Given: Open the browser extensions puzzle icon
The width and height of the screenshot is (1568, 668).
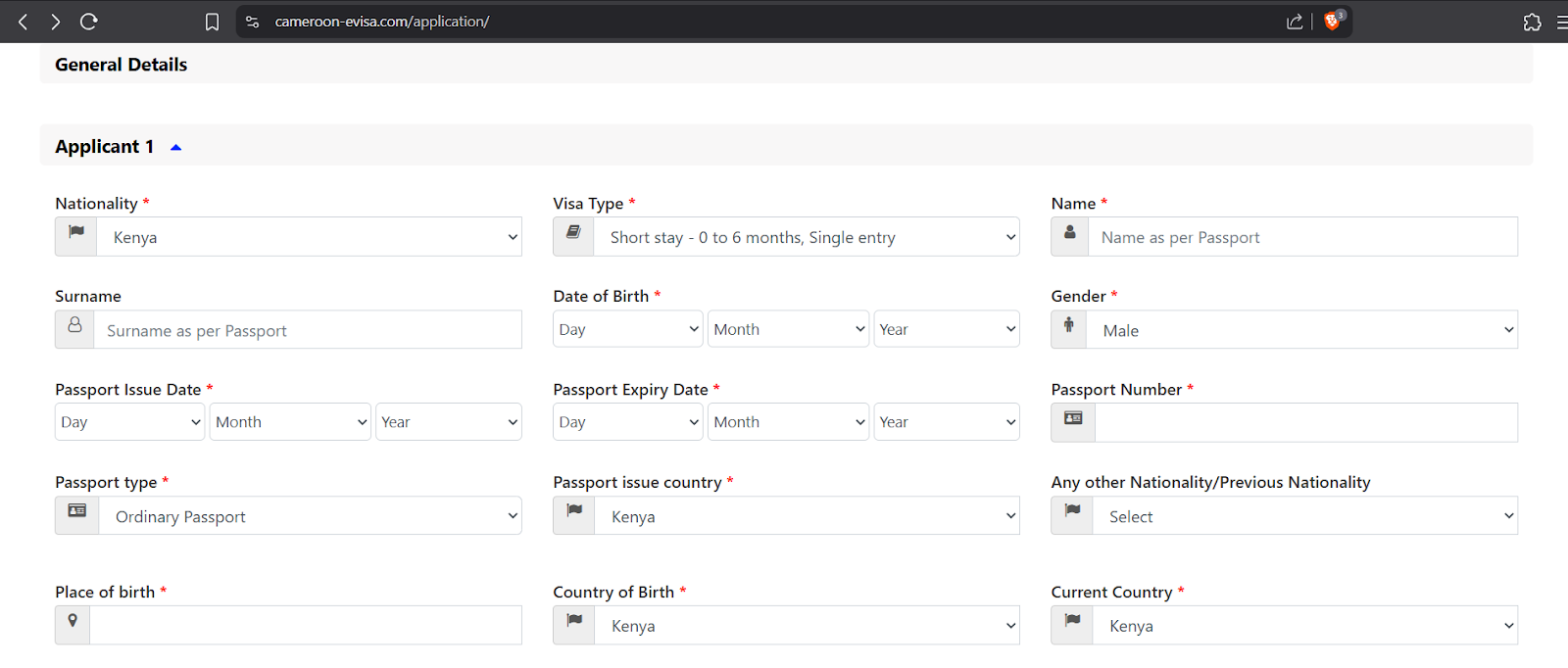Looking at the screenshot, I should click(x=1532, y=22).
